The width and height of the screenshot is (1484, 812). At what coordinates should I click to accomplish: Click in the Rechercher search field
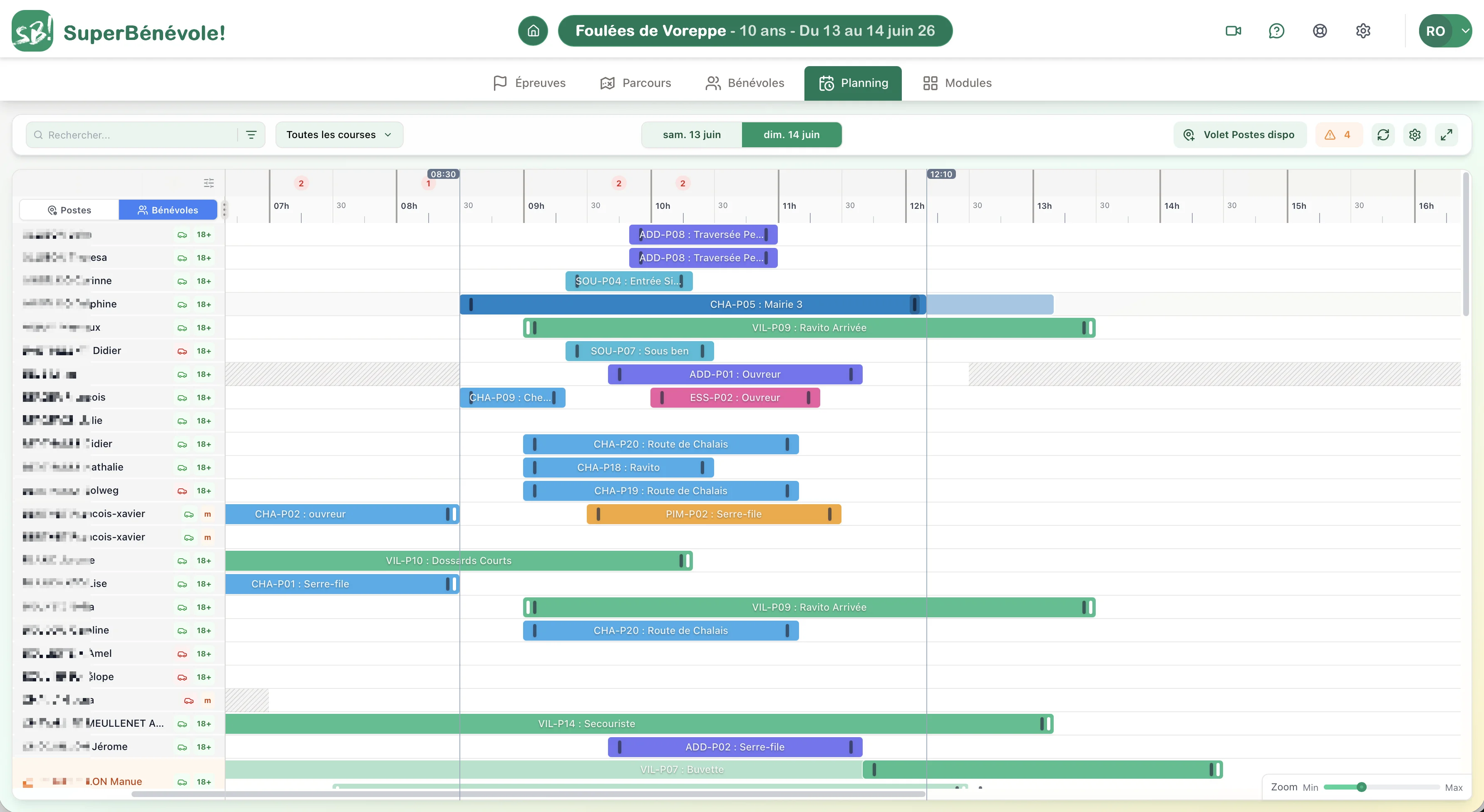[x=132, y=135]
